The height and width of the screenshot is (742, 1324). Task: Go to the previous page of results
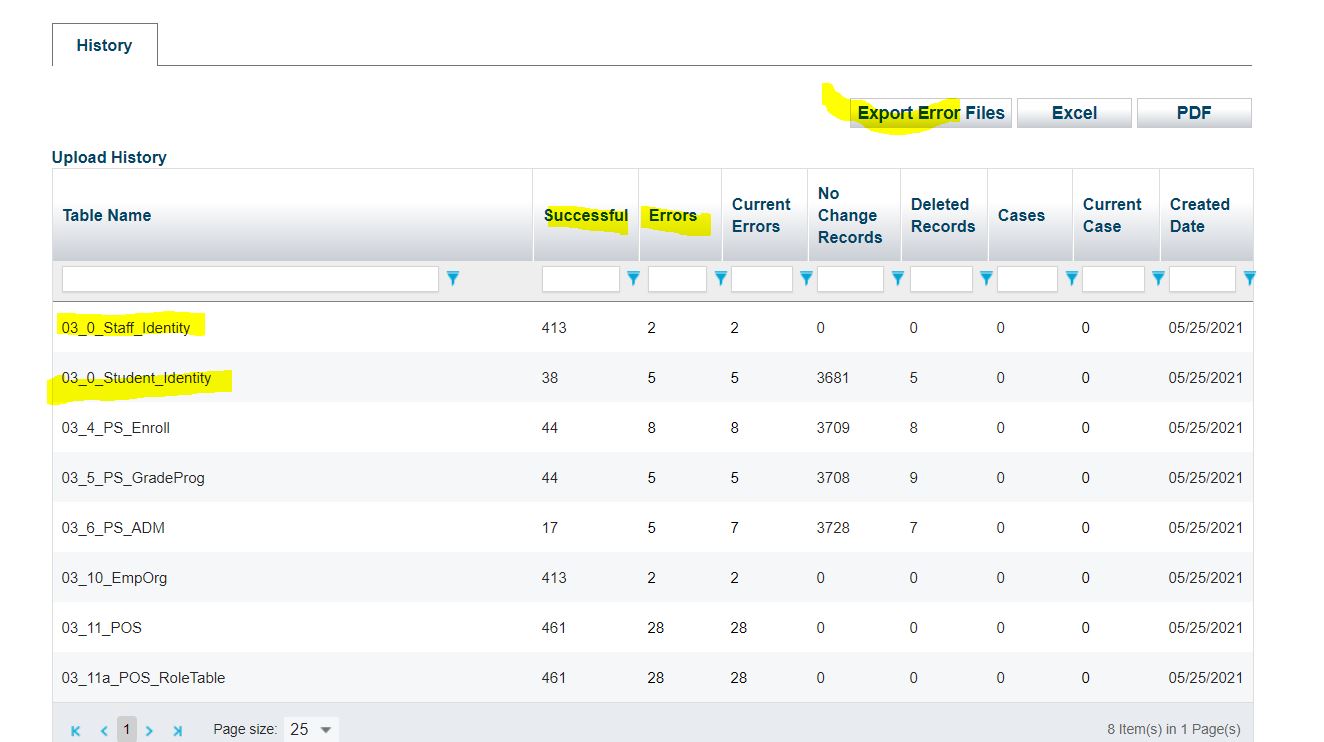pyautogui.click(x=103, y=731)
